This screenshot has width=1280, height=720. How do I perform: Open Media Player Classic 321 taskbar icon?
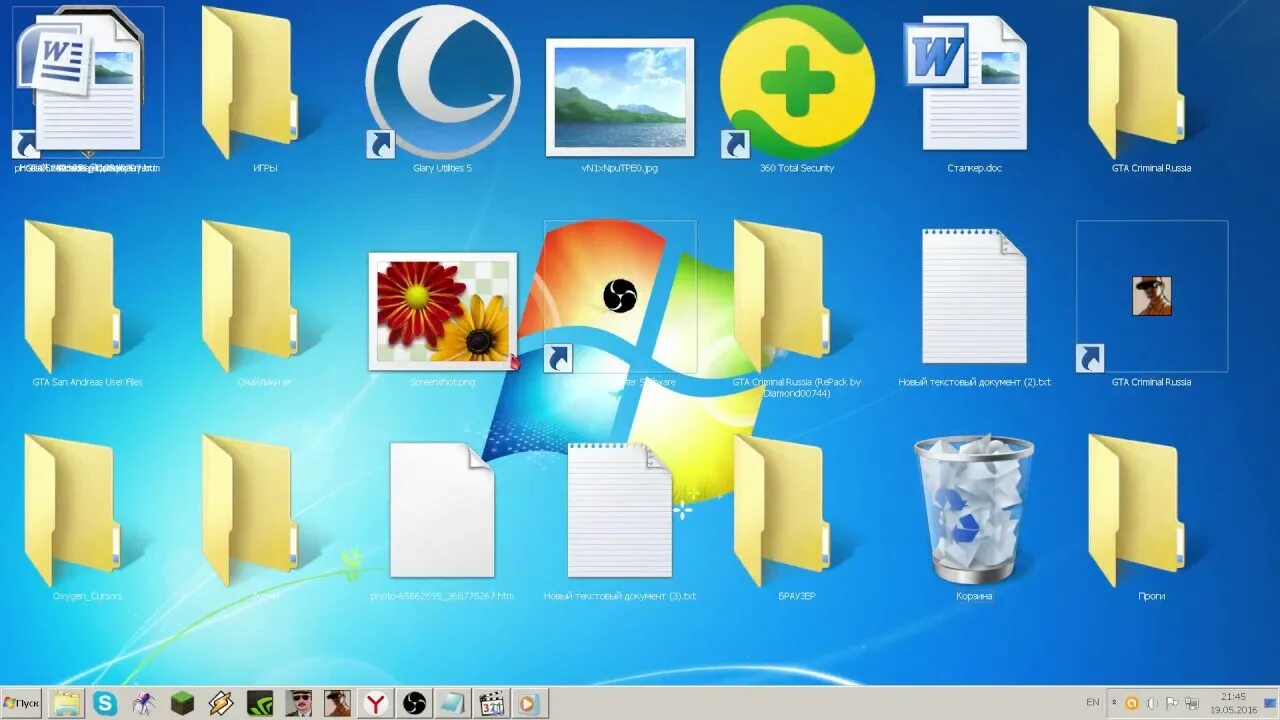491,704
